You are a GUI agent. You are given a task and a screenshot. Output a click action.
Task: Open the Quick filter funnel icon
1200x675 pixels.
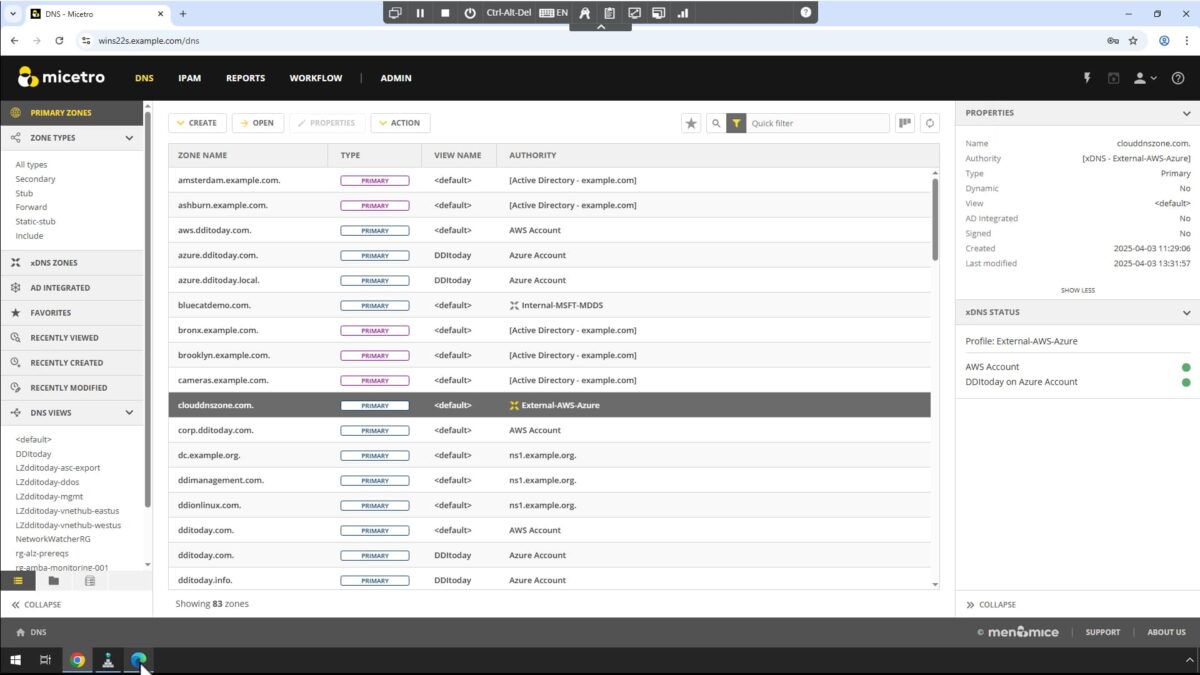click(x=737, y=122)
